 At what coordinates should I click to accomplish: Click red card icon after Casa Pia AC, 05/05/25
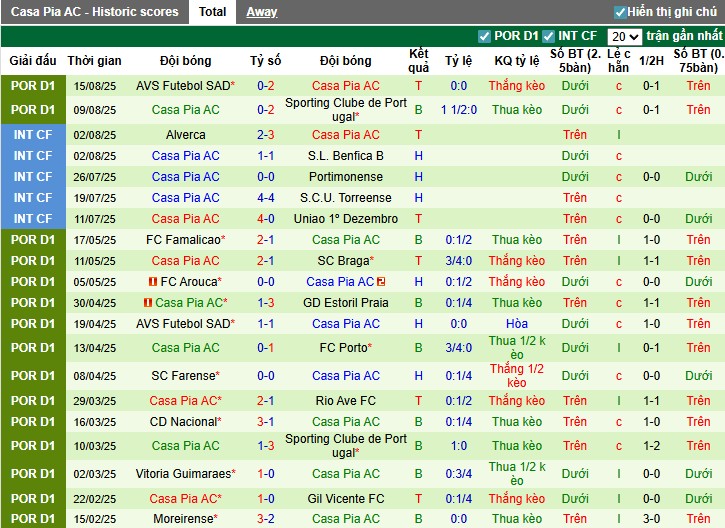click(383, 282)
